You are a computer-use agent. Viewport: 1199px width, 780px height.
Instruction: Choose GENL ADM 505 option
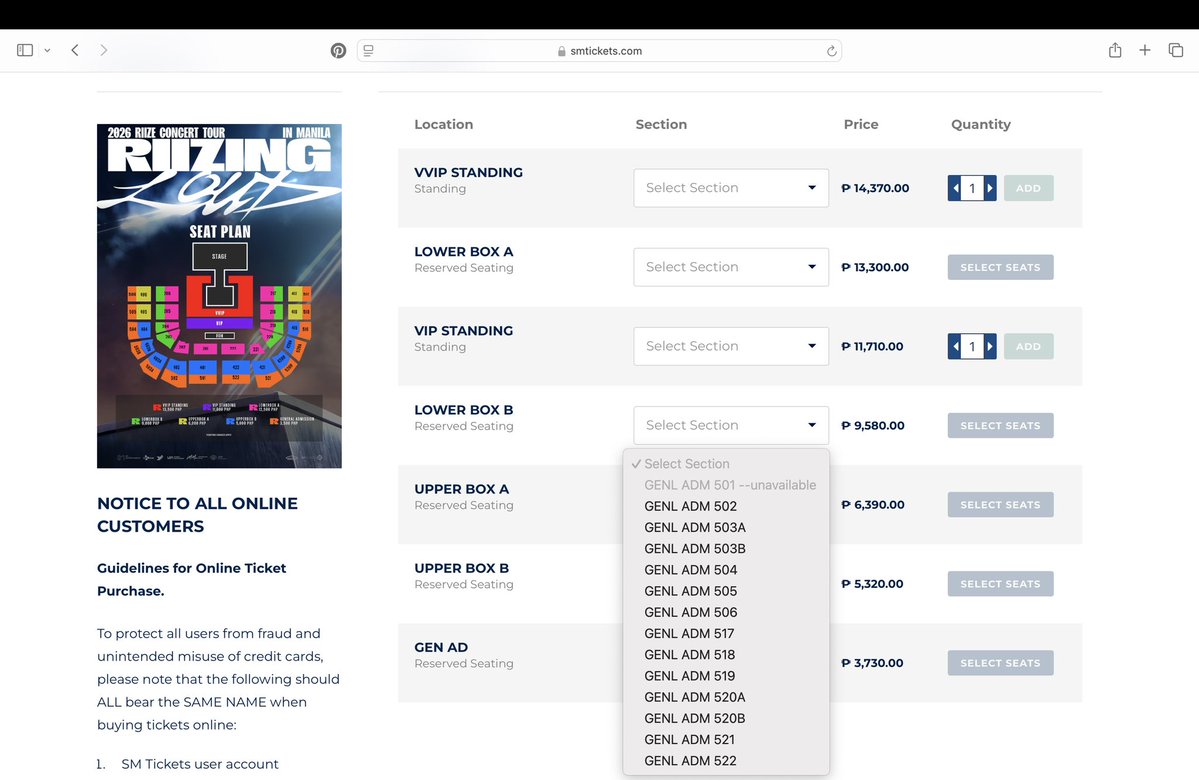[x=726, y=591]
